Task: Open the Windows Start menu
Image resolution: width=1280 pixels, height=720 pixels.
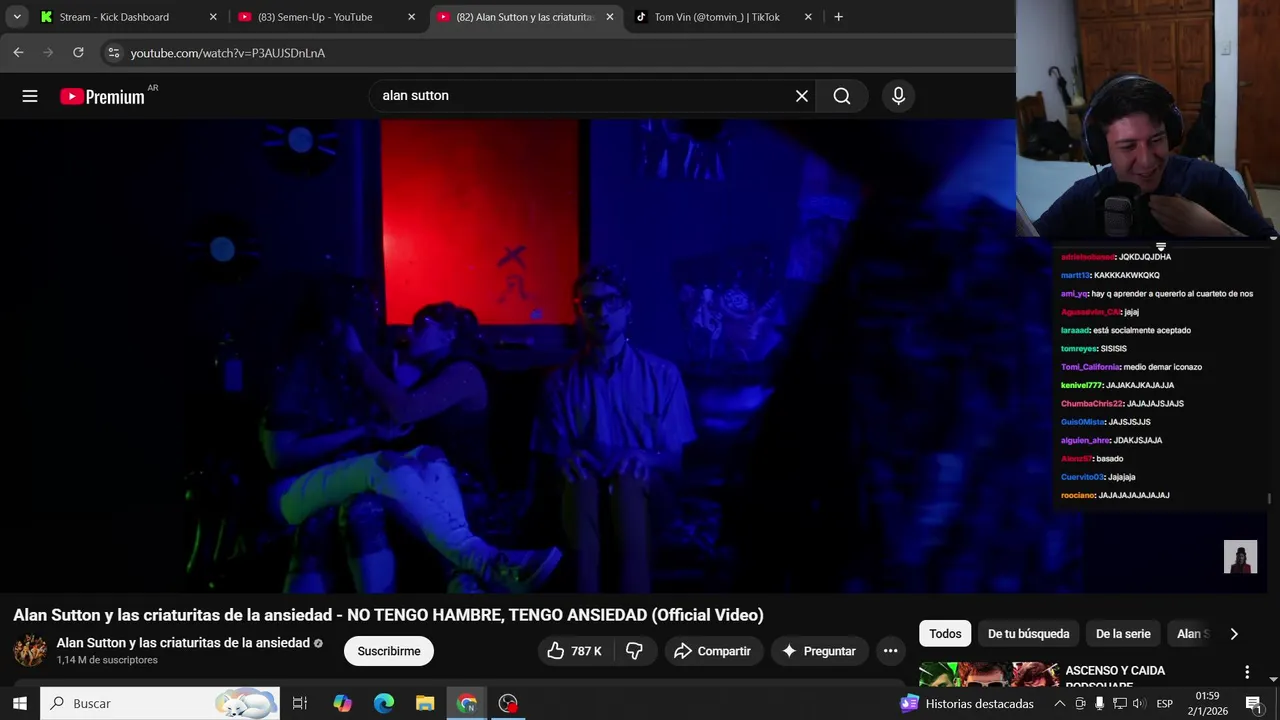Action: 19,703
